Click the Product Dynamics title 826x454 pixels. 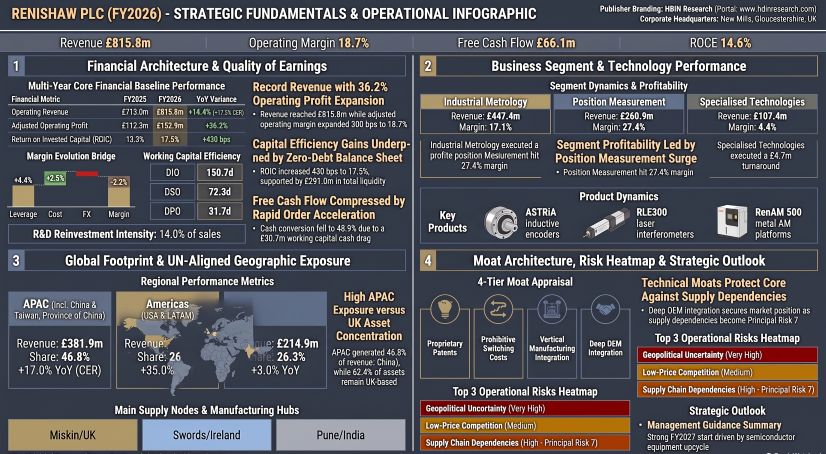pos(618,197)
